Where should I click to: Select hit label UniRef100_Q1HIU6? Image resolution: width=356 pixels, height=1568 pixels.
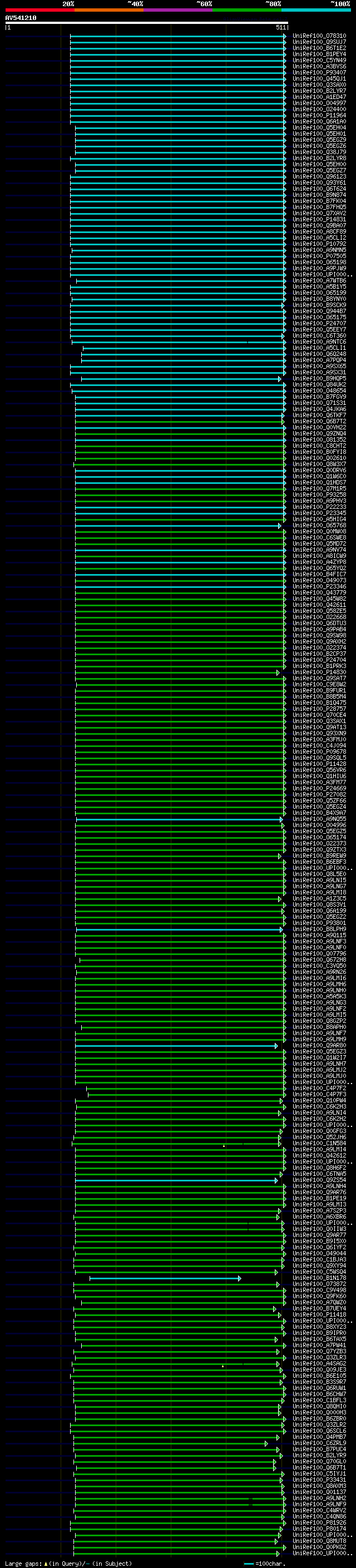(x=319, y=776)
